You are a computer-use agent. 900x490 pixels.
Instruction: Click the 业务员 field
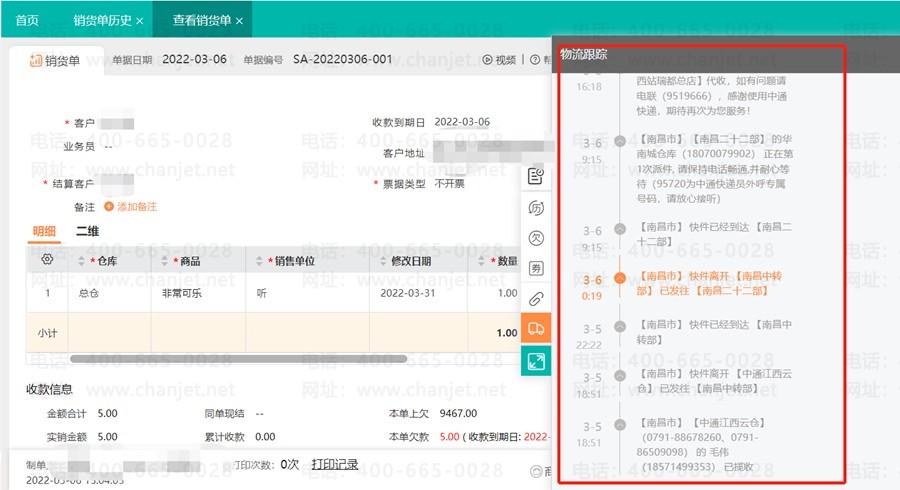(x=108, y=146)
